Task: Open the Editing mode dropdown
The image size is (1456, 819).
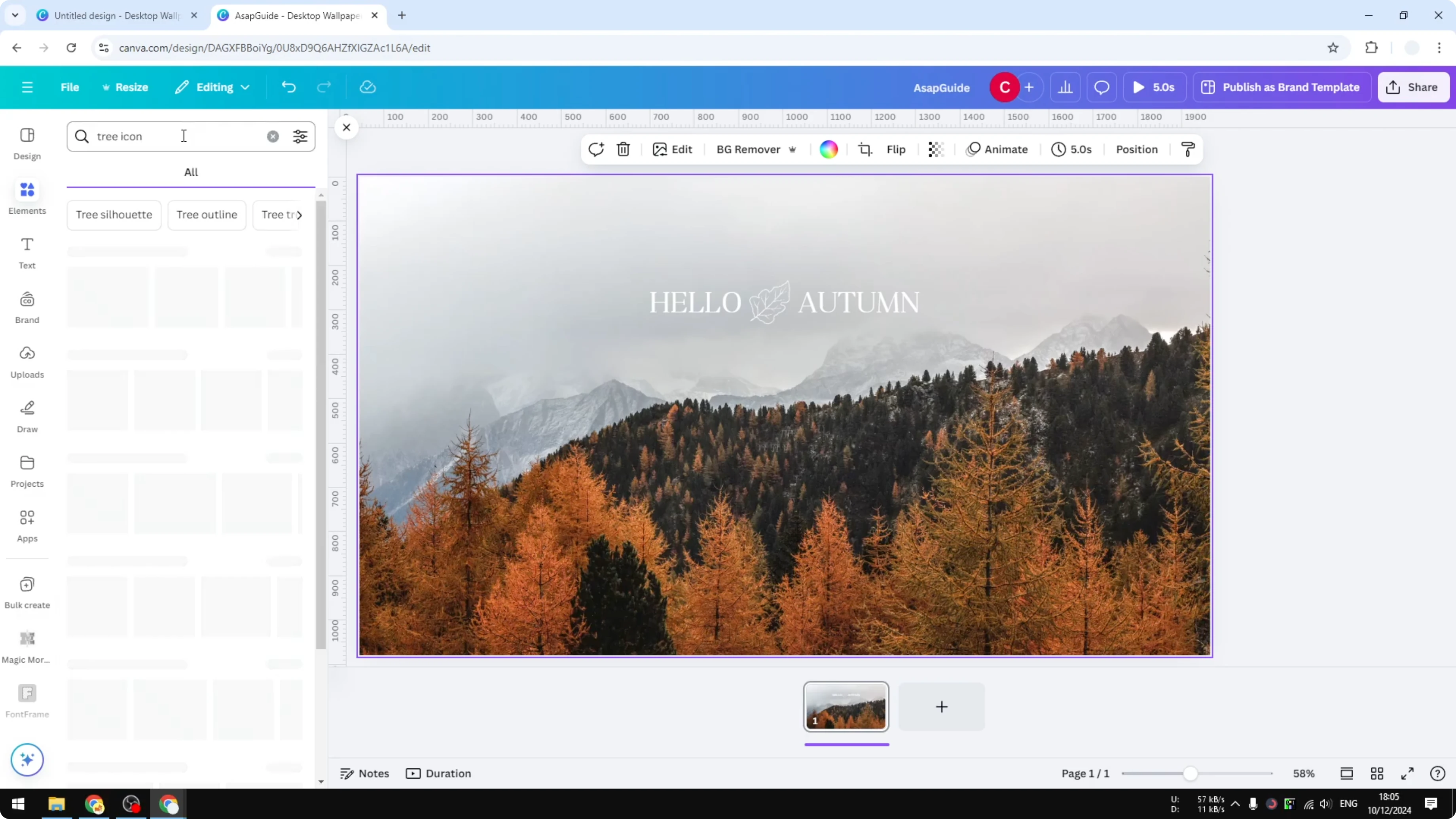Action: pos(212,87)
